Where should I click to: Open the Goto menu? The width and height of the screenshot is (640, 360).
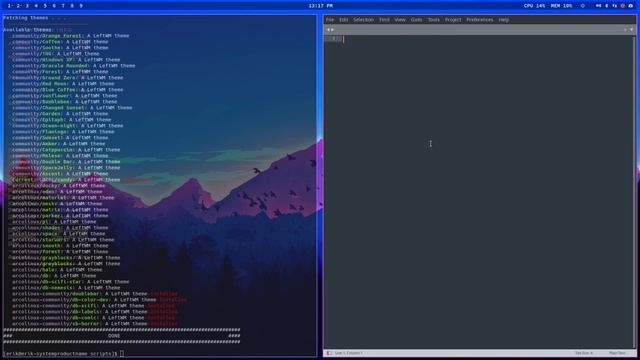(x=416, y=20)
